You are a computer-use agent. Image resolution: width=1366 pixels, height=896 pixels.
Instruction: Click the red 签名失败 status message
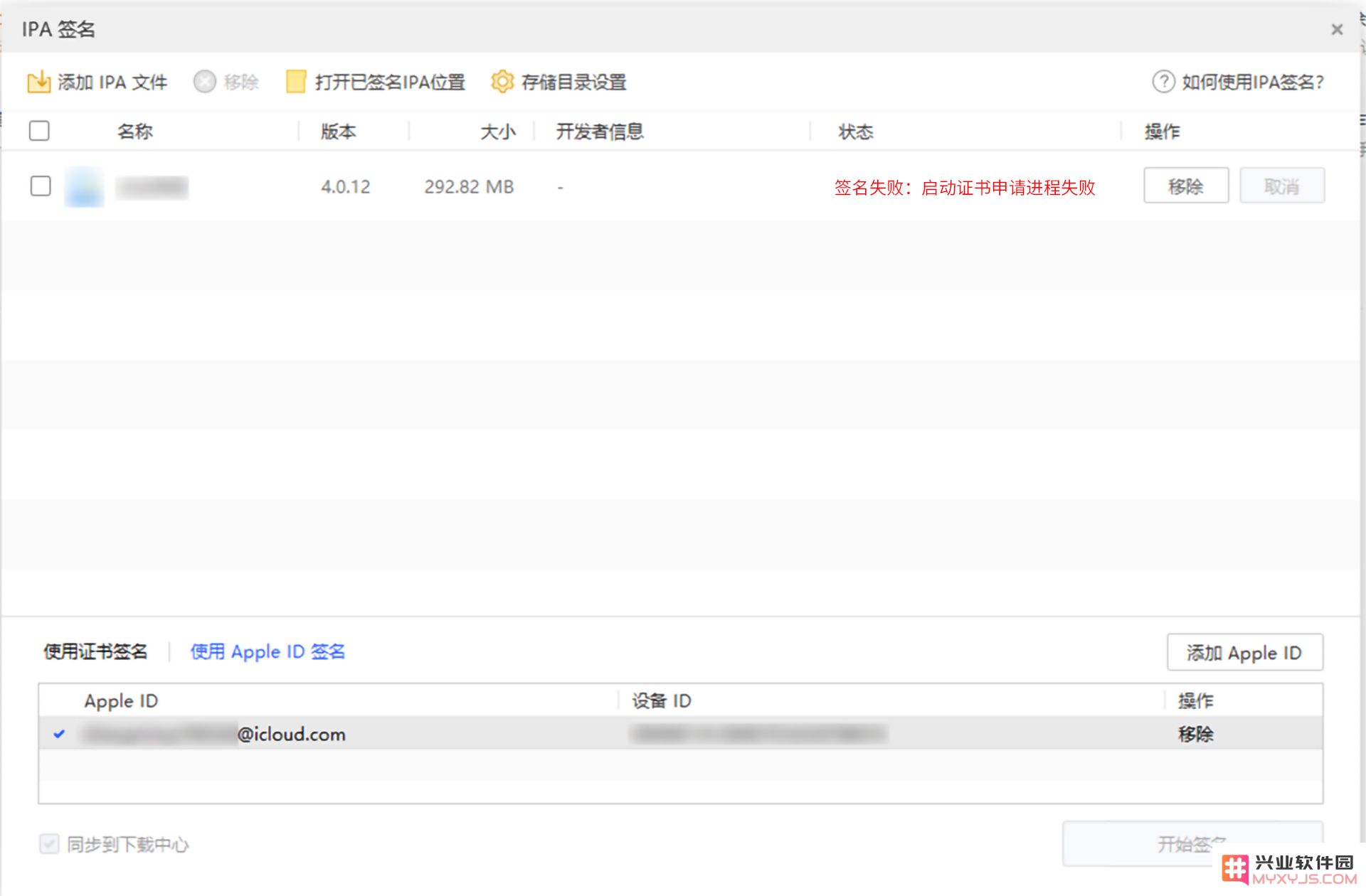click(x=965, y=188)
